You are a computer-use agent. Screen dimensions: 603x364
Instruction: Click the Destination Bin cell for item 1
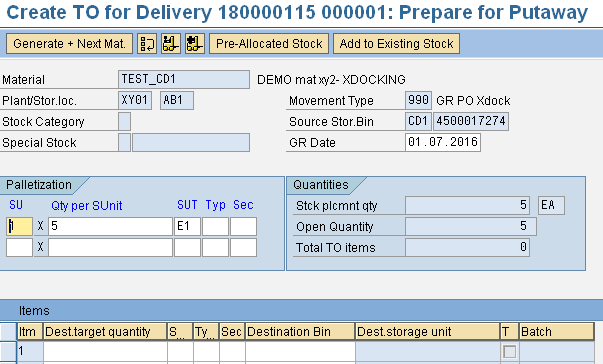(300, 351)
